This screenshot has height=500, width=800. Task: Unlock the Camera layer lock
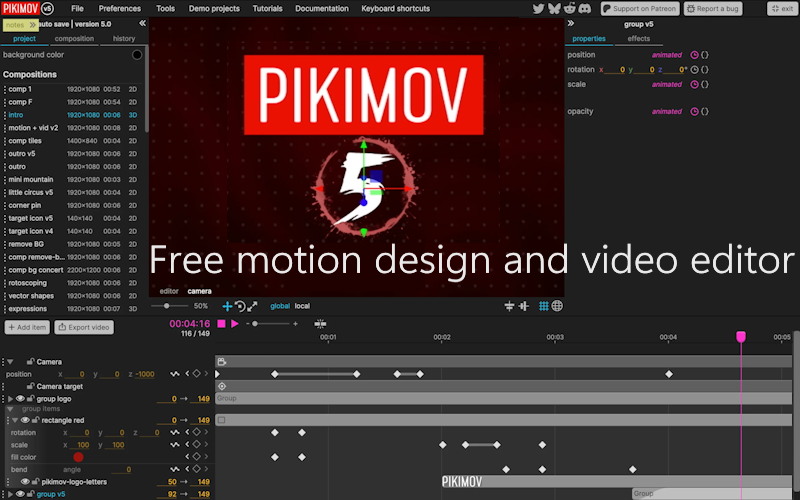click(31, 362)
